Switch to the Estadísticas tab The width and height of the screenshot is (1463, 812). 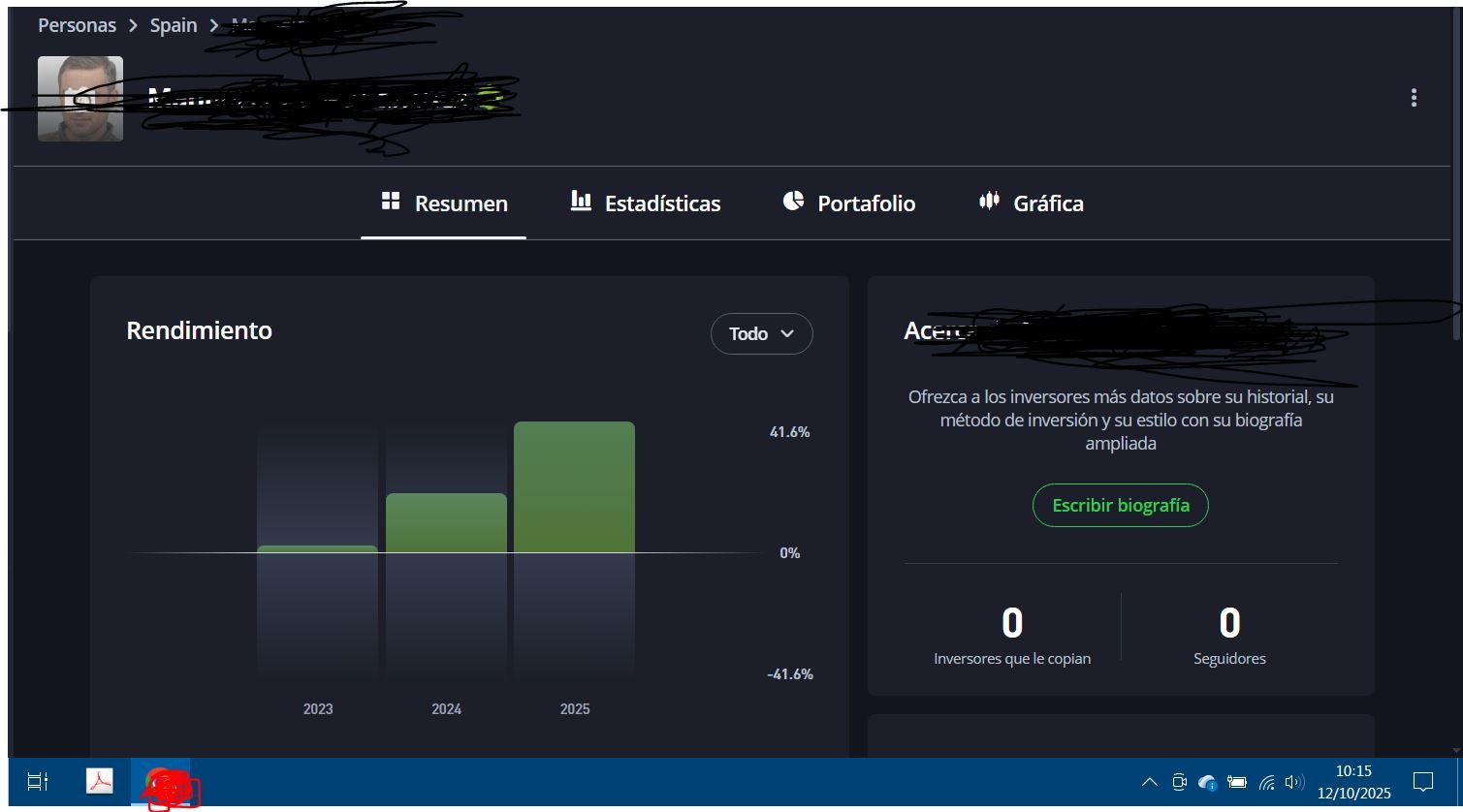tap(662, 203)
